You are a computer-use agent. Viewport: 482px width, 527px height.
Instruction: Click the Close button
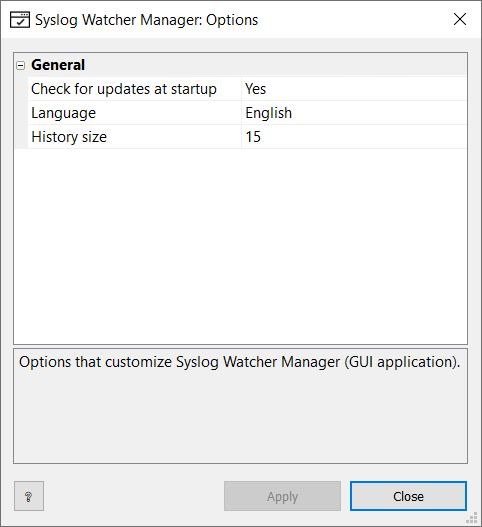[408, 496]
